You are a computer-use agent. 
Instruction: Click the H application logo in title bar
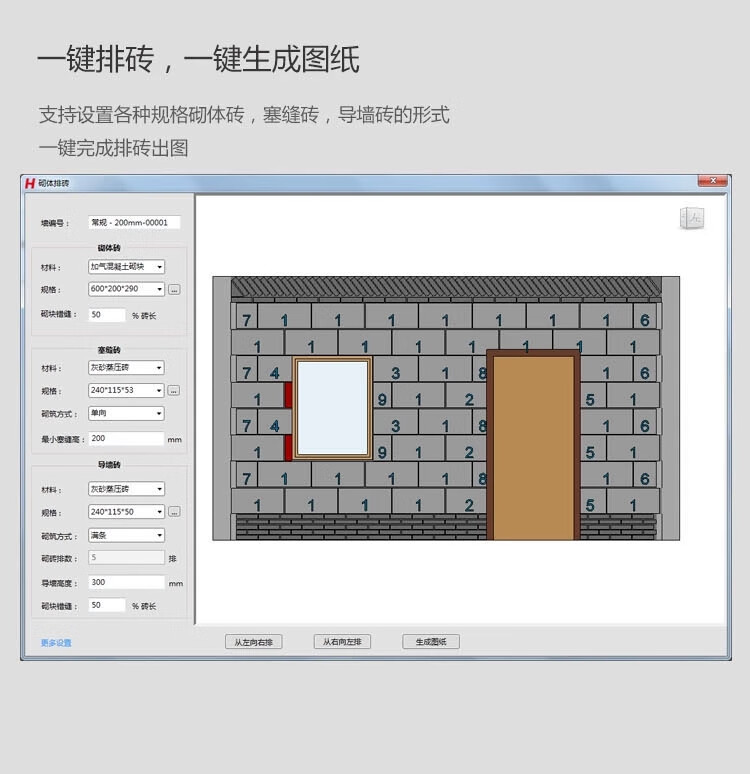(x=30, y=183)
